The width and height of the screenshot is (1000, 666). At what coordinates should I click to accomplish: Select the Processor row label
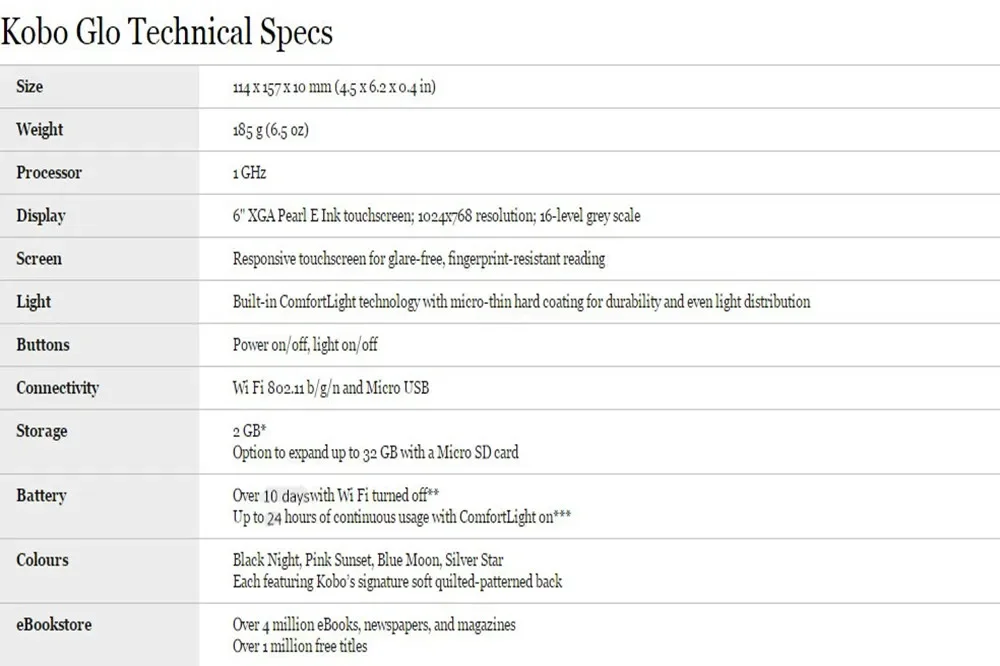[x=49, y=172]
